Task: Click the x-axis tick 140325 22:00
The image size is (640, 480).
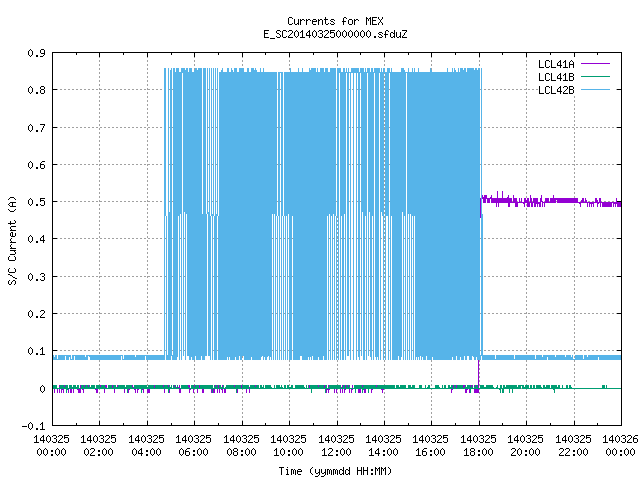Action: (x=573, y=446)
